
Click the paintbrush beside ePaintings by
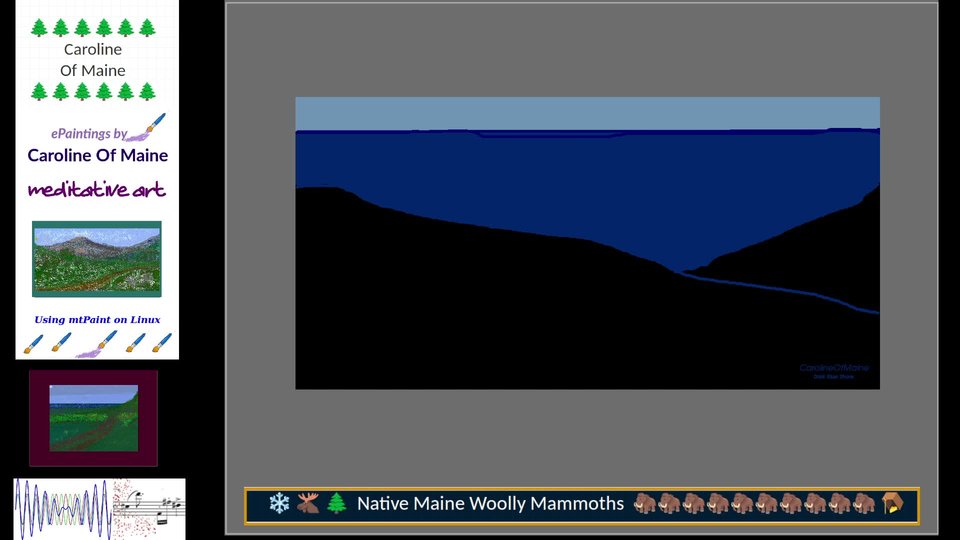[148, 127]
